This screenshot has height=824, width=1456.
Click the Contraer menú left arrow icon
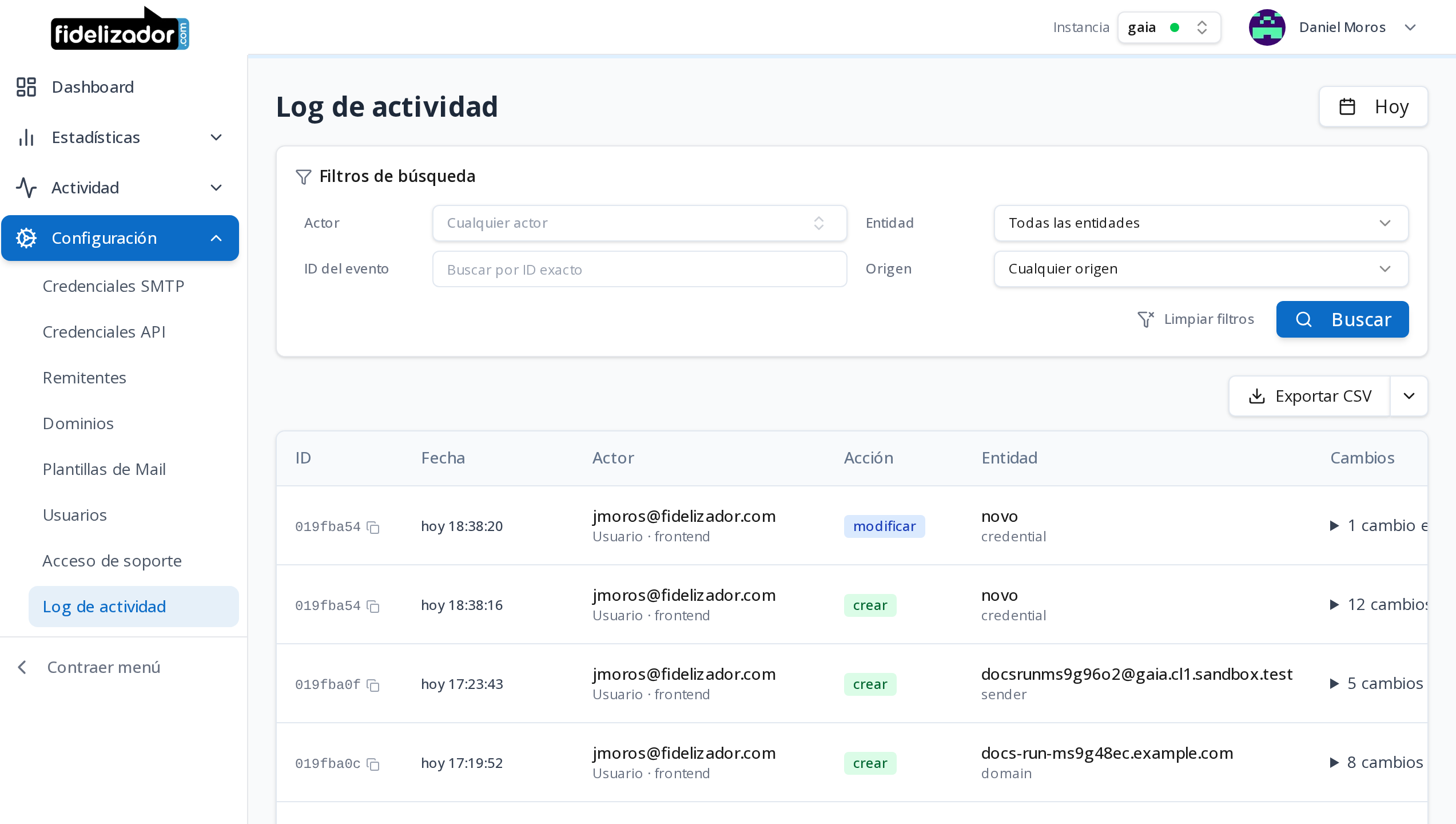[x=22, y=667]
